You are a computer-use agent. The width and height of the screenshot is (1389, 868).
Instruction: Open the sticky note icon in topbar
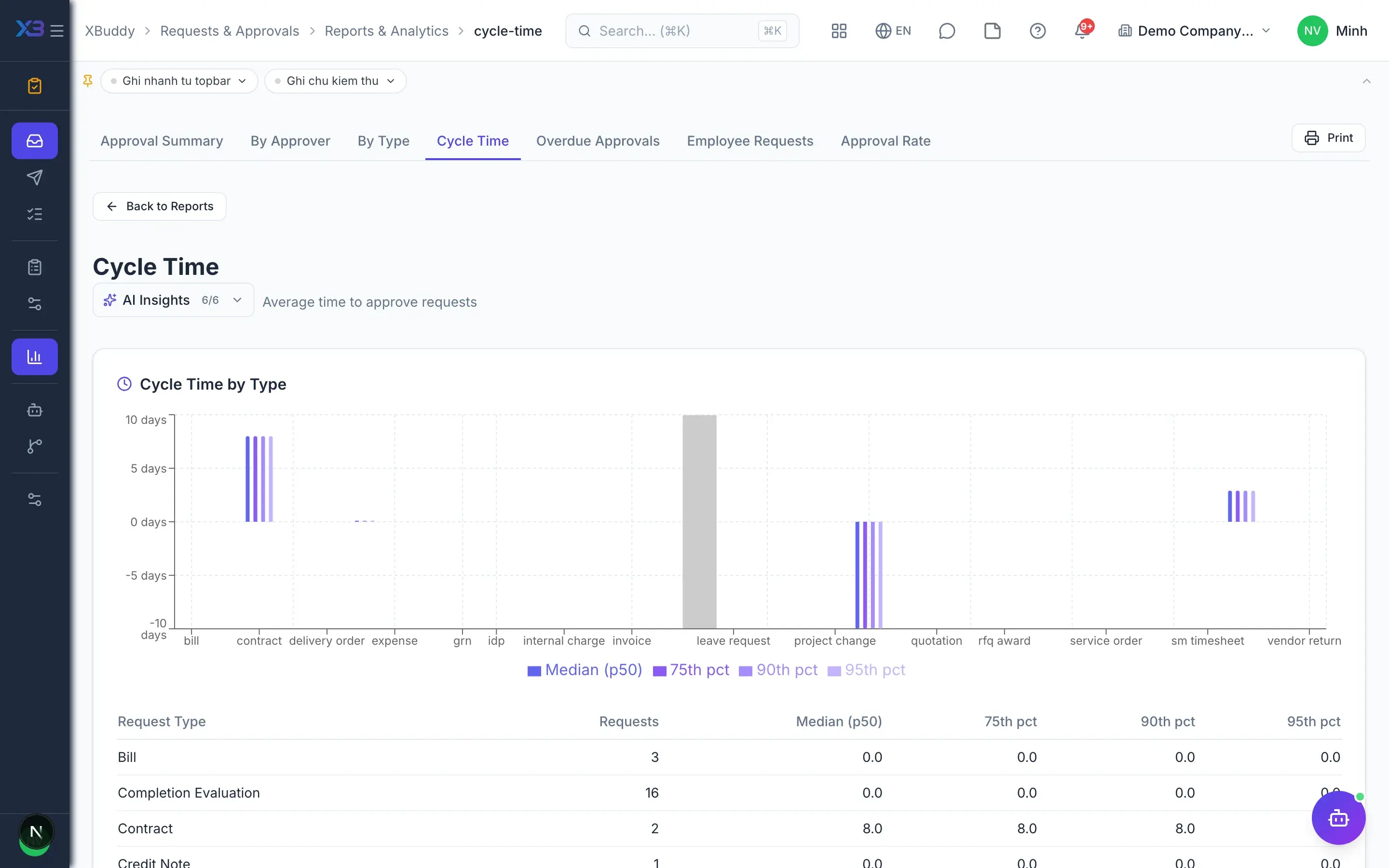[993, 30]
